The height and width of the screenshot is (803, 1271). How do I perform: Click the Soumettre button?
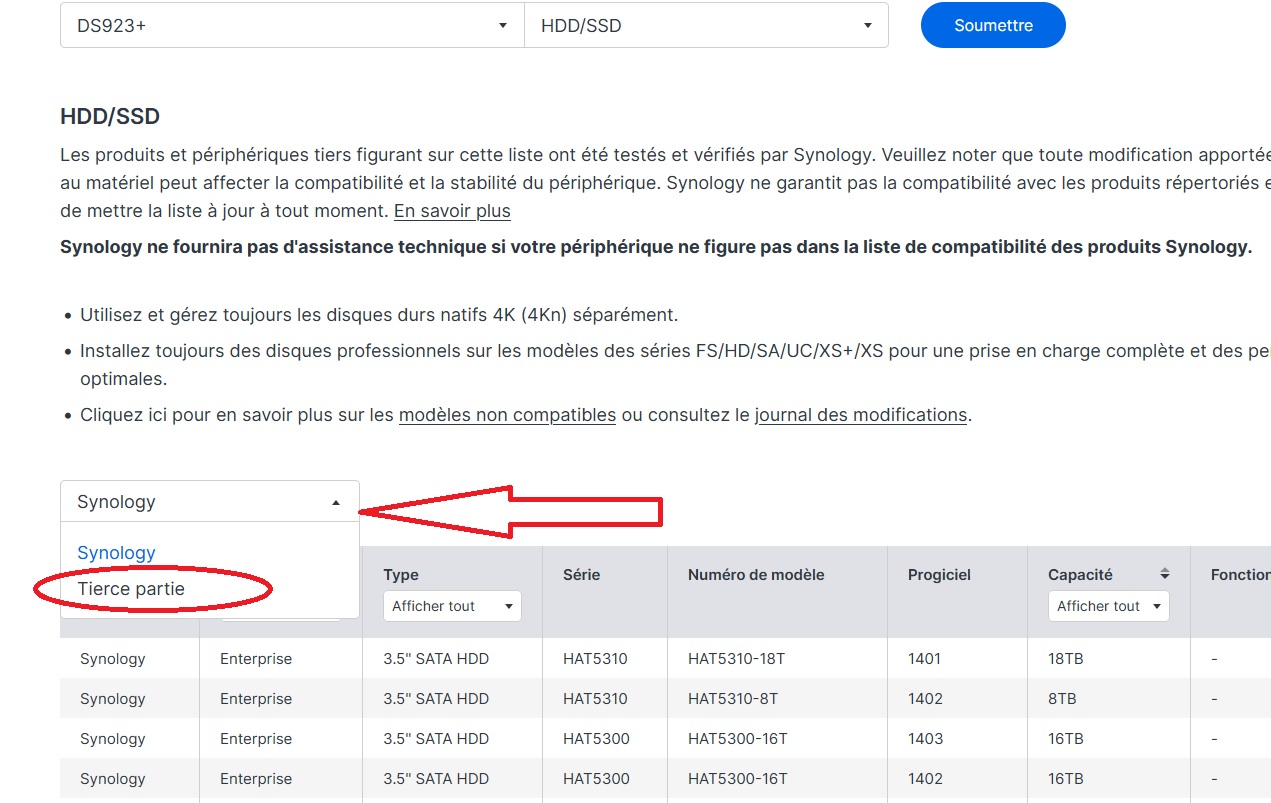coord(993,25)
